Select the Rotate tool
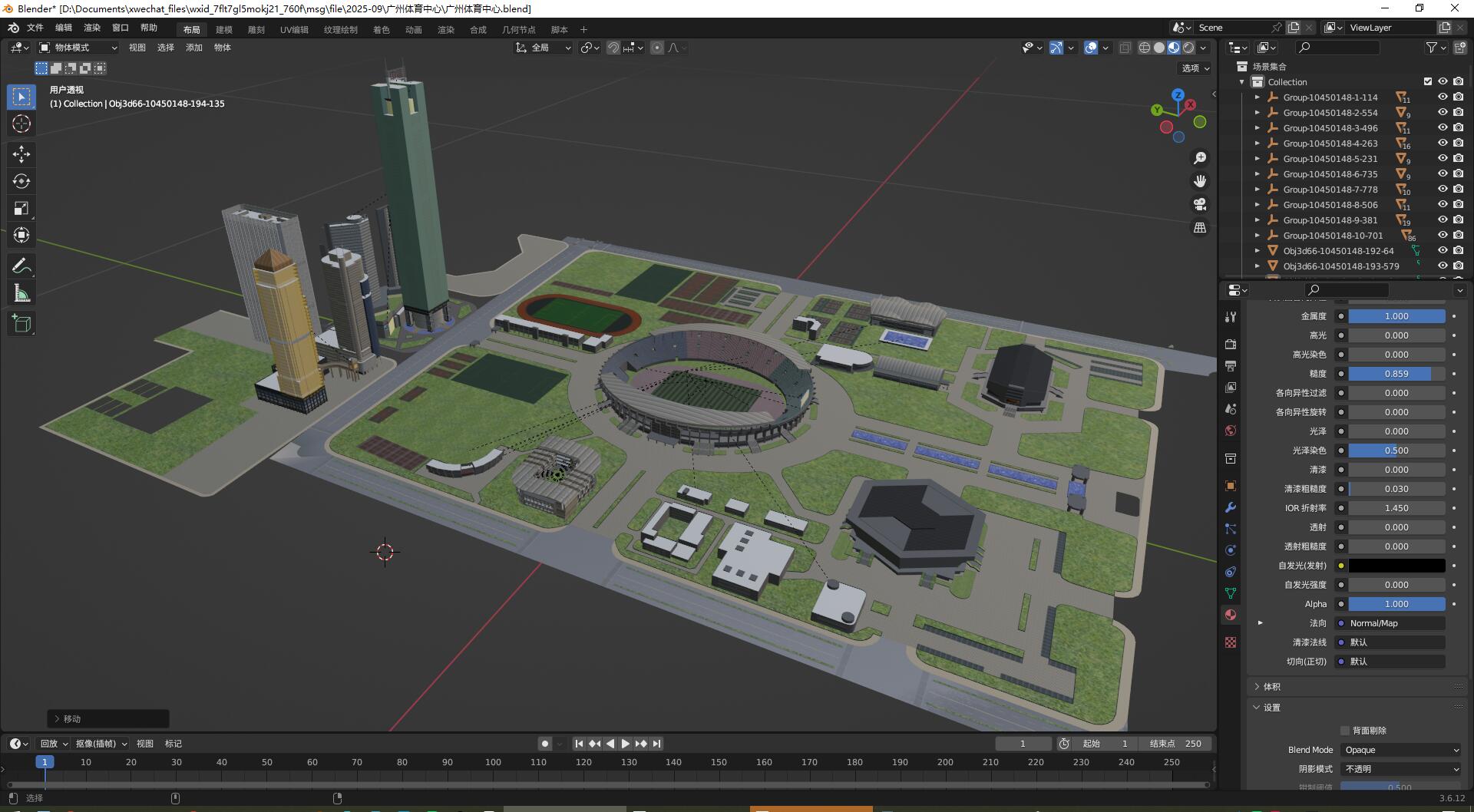The height and width of the screenshot is (812, 1474). [x=21, y=181]
